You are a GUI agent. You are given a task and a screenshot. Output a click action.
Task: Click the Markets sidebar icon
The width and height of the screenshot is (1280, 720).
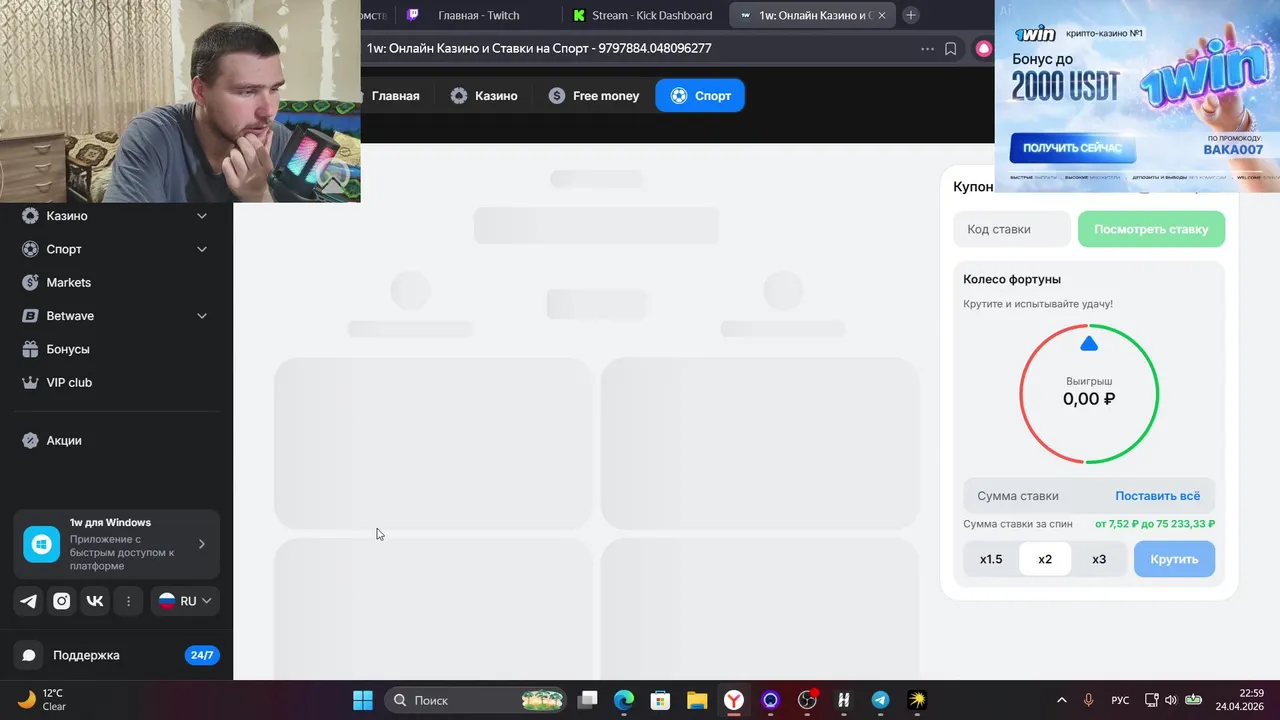point(30,282)
